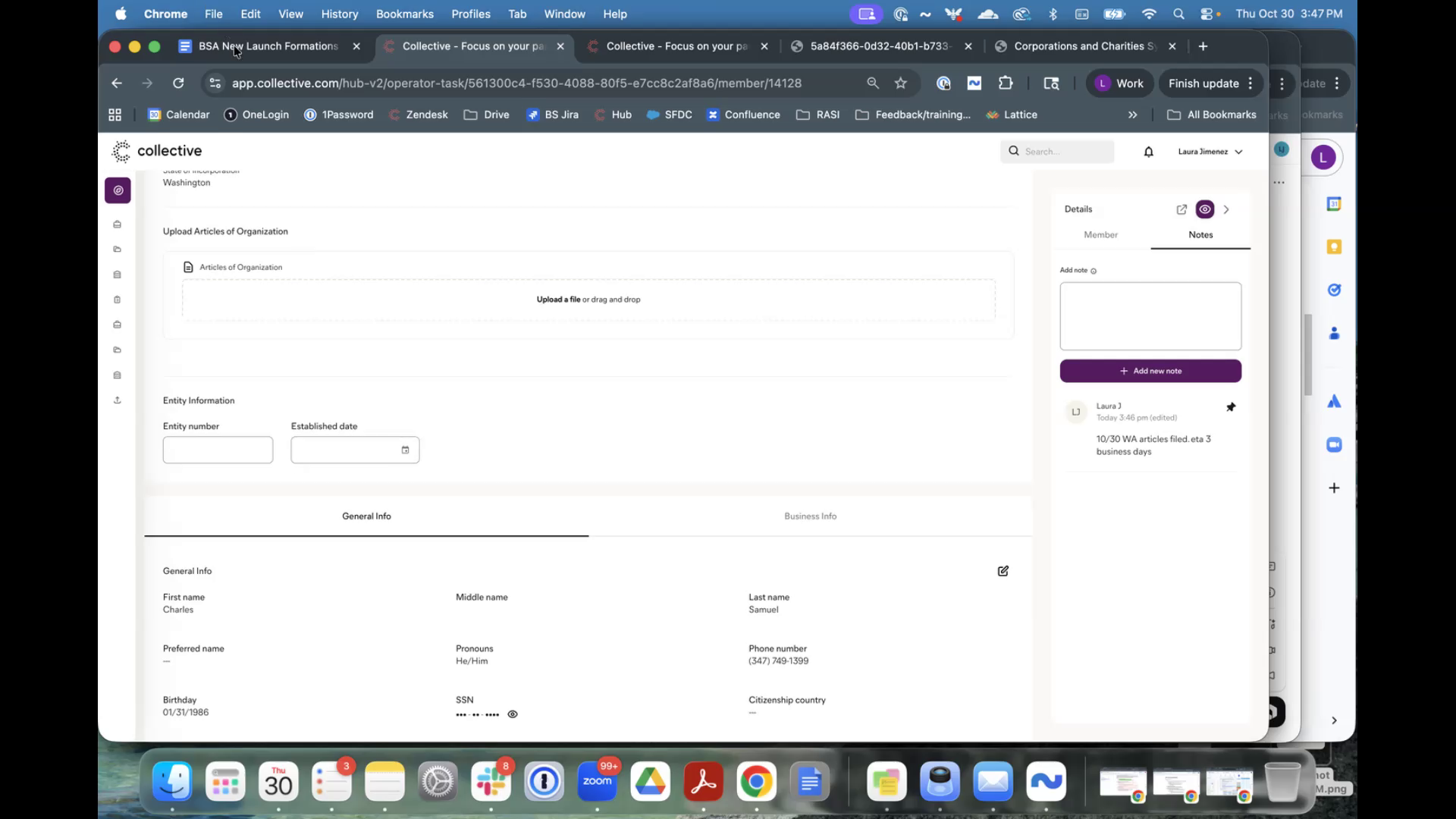Click the Entity number input field
Image resolution: width=1456 pixels, height=819 pixels.
coord(218,450)
